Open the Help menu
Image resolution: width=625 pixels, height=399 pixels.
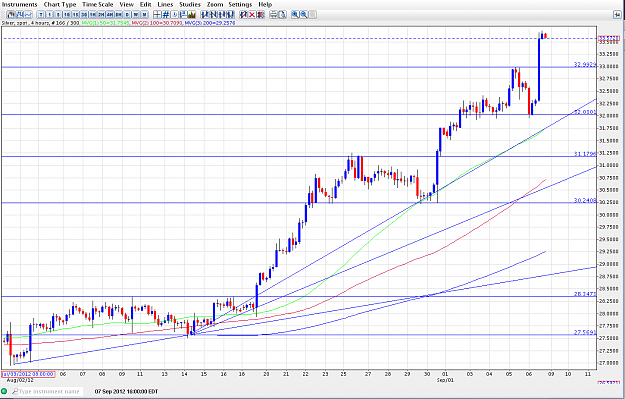[265, 4]
